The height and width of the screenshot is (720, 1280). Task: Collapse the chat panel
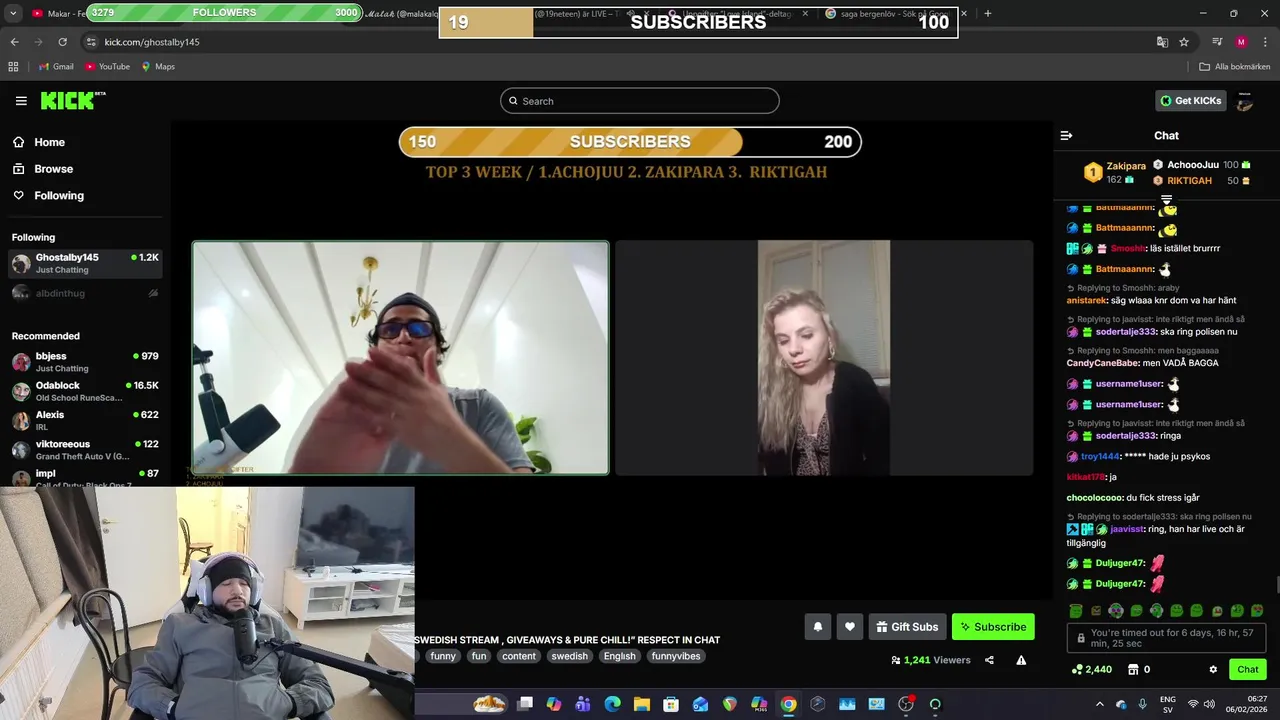click(x=1066, y=136)
